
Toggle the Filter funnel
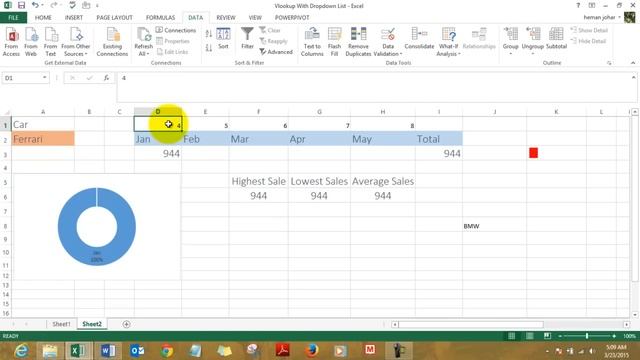247,38
